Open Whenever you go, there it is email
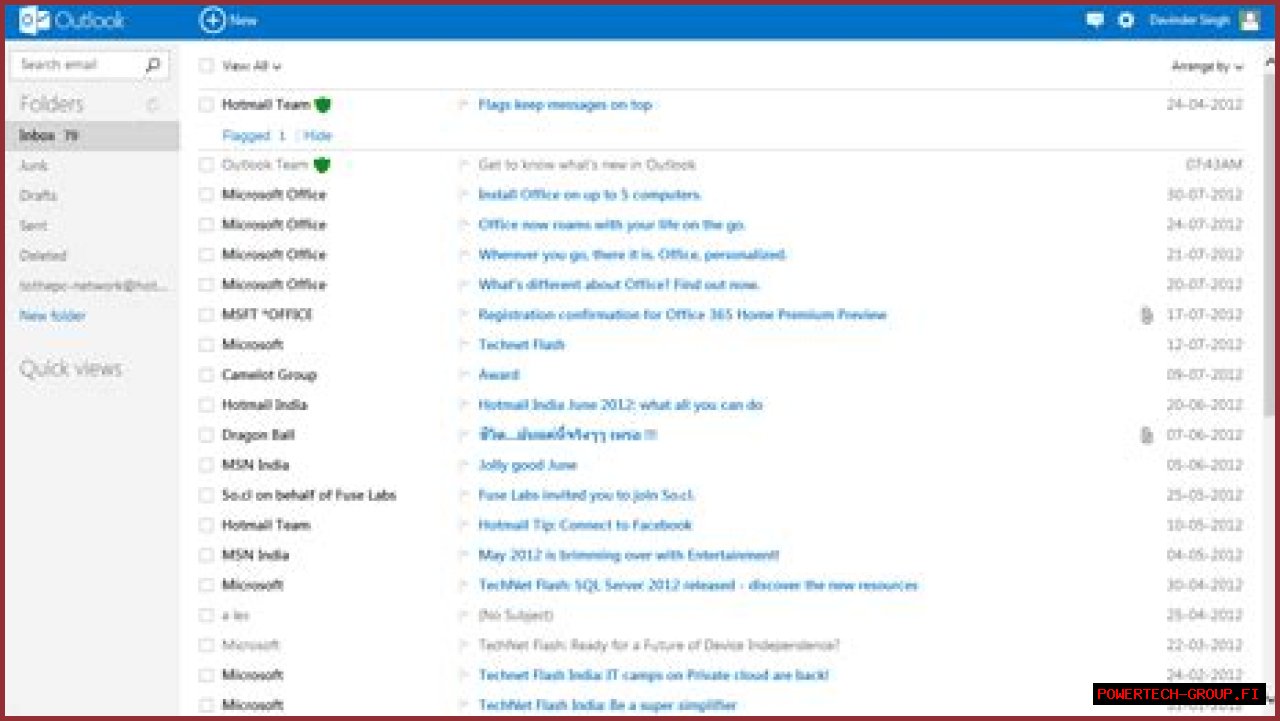The image size is (1280, 721). [x=633, y=255]
